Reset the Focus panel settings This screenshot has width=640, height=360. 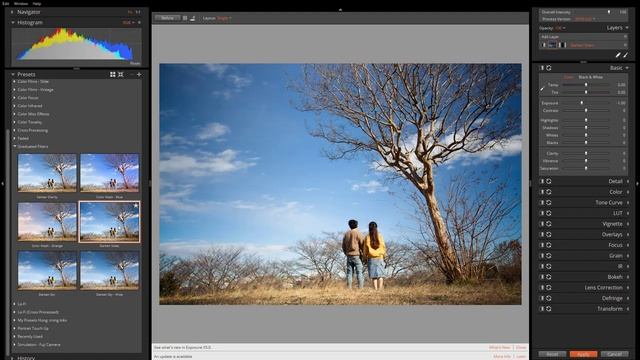549,245
